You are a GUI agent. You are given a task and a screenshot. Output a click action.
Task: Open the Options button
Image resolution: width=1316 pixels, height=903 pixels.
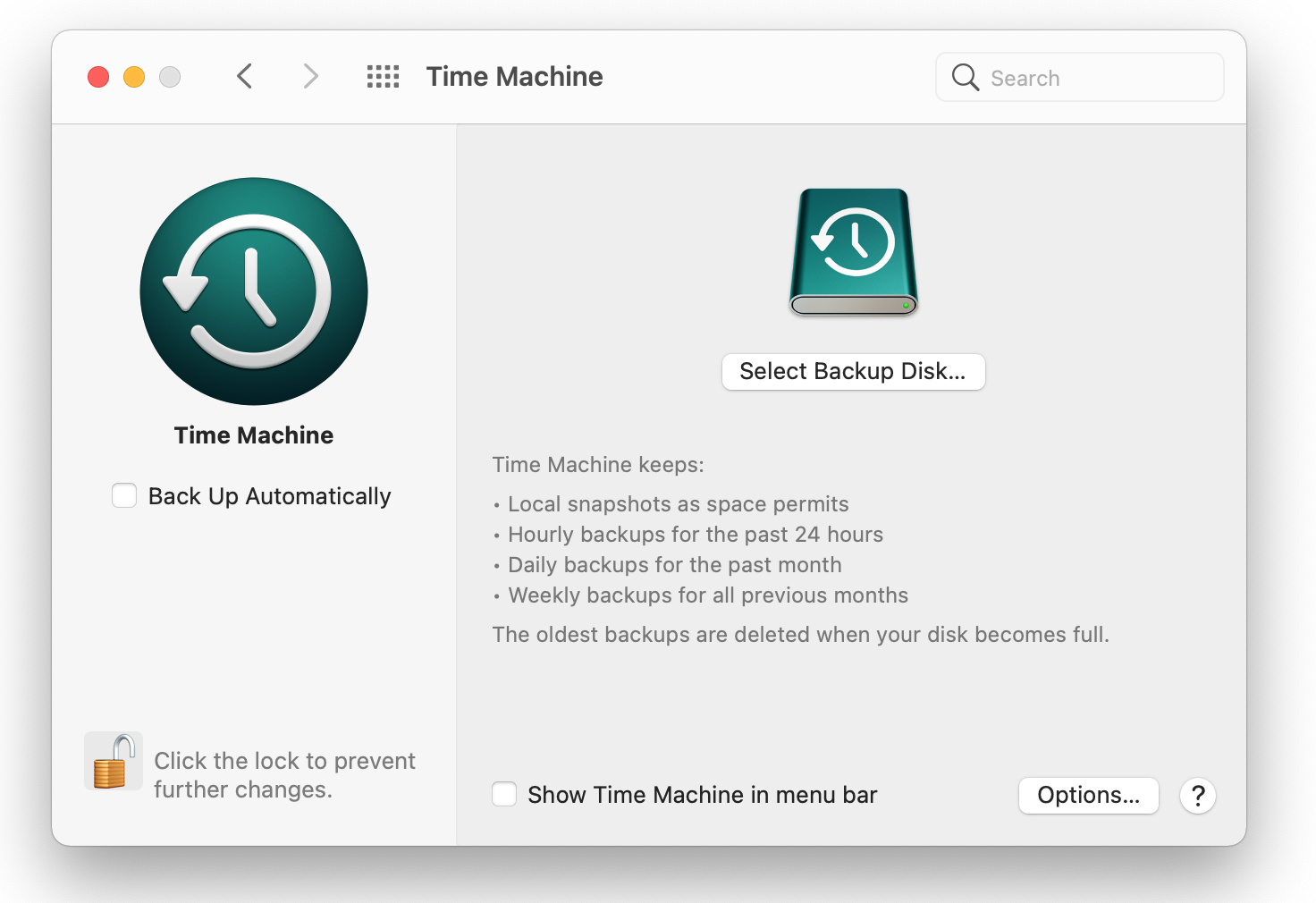[1089, 795]
